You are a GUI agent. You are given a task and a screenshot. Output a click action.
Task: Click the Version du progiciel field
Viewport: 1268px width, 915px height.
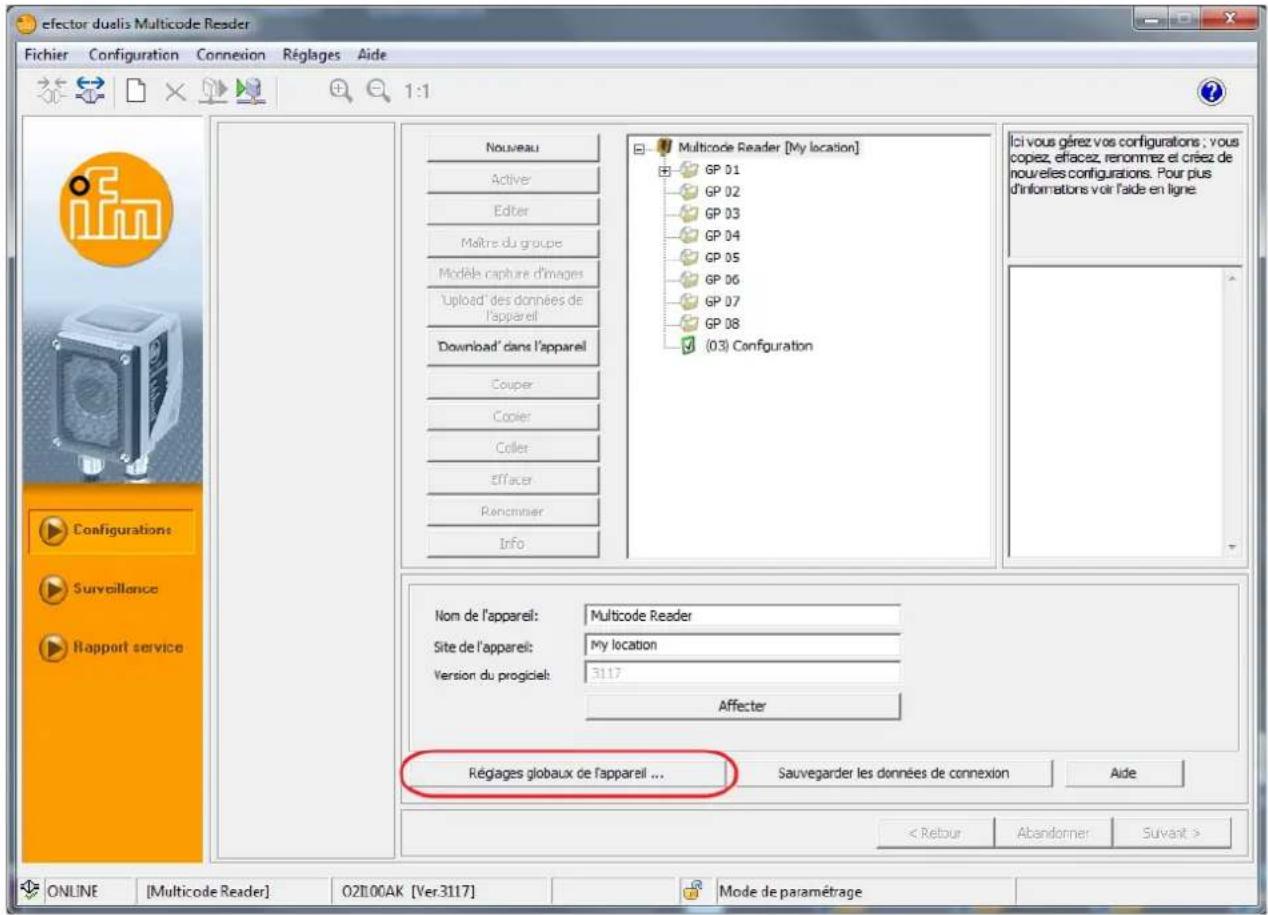[x=741, y=673]
